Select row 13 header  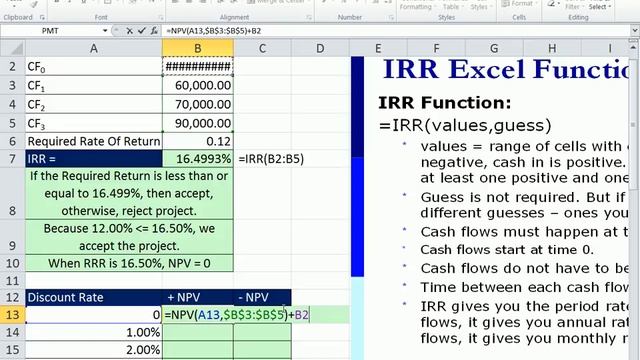tap(13, 315)
